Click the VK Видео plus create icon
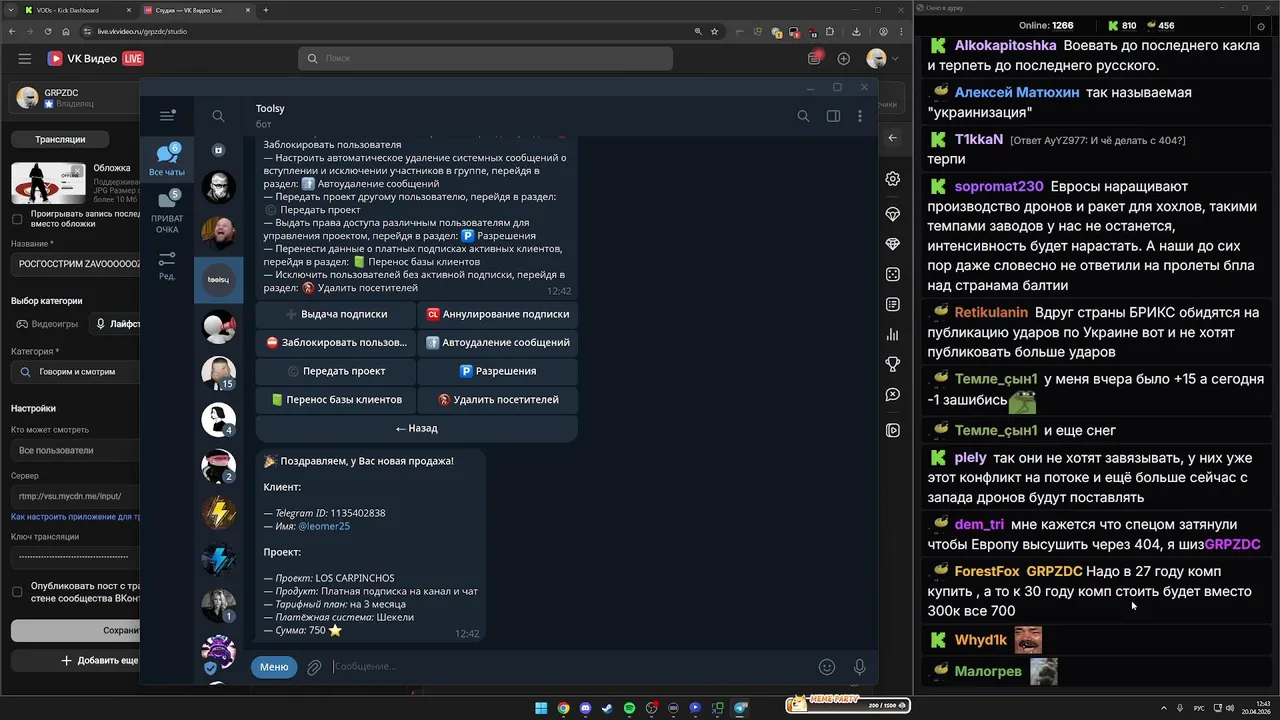 pos(844,59)
